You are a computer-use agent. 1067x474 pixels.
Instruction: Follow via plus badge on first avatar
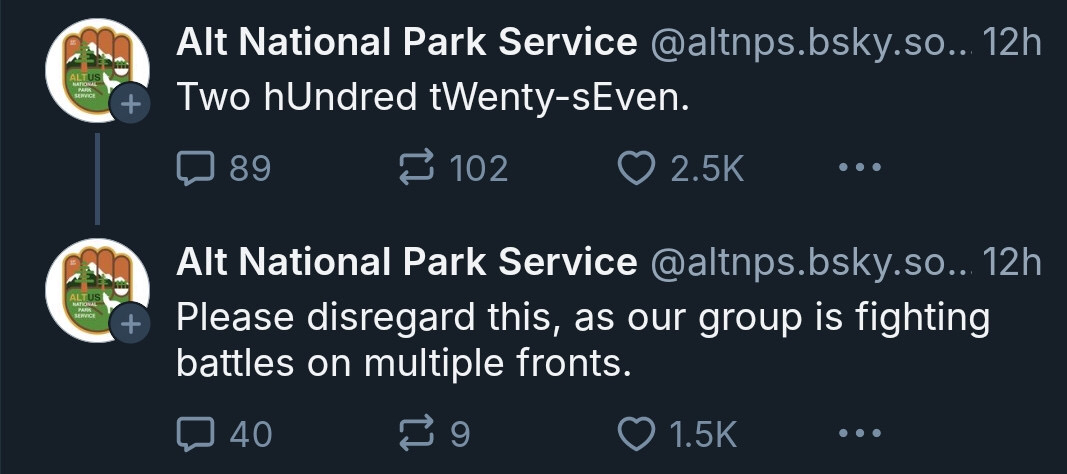(x=129, y=105)
